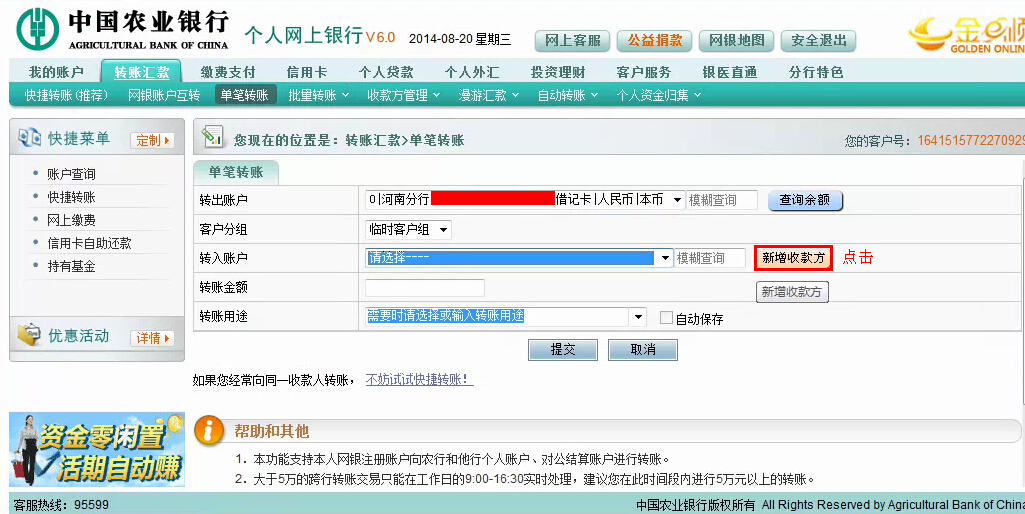Submit the form with 提交
Image resolution: width=1025 pixels, height=514 pixels.
tap(563, 350)
